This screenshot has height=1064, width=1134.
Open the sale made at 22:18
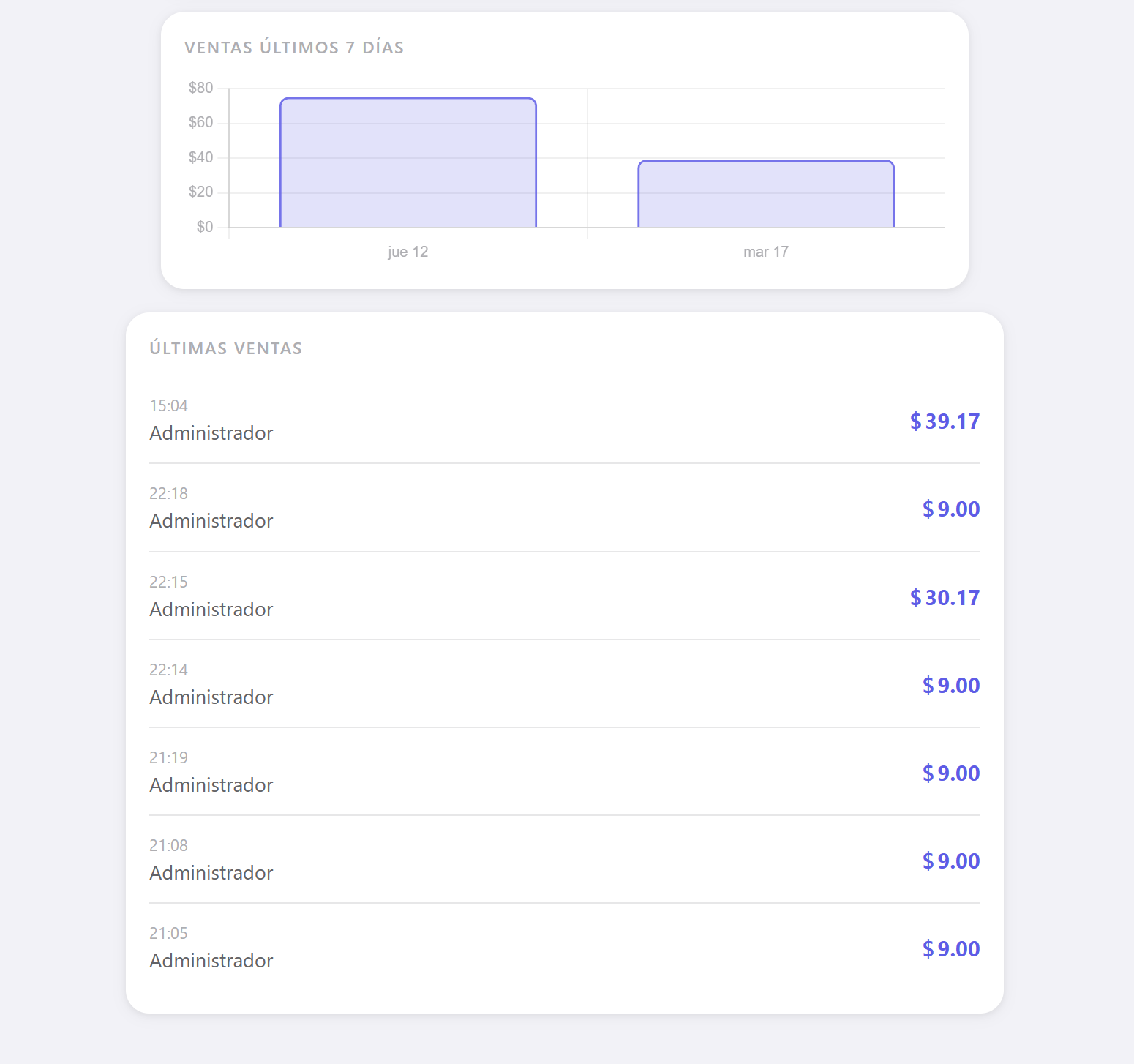tap(564, 508)
